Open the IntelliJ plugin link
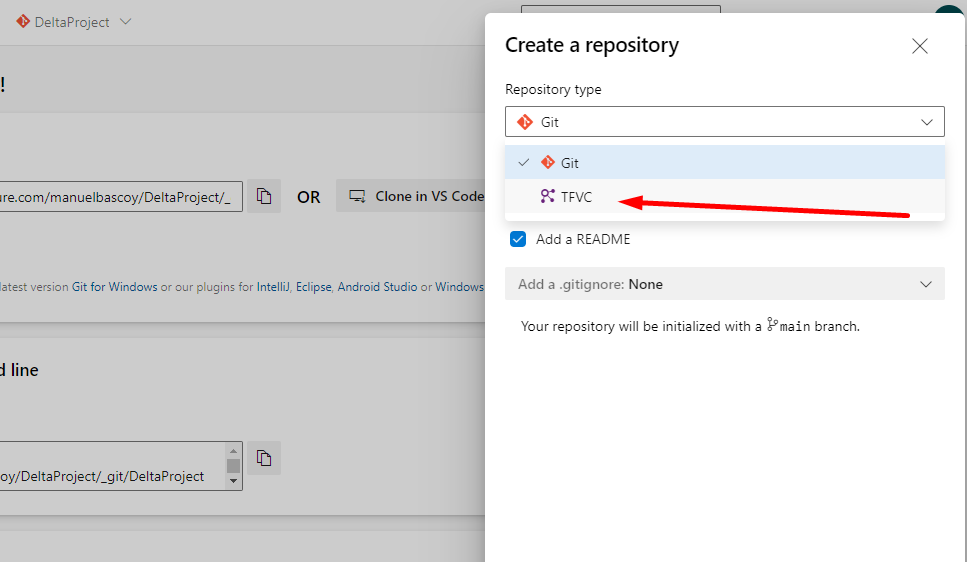 pyautogui.click(x=273, y=287)
